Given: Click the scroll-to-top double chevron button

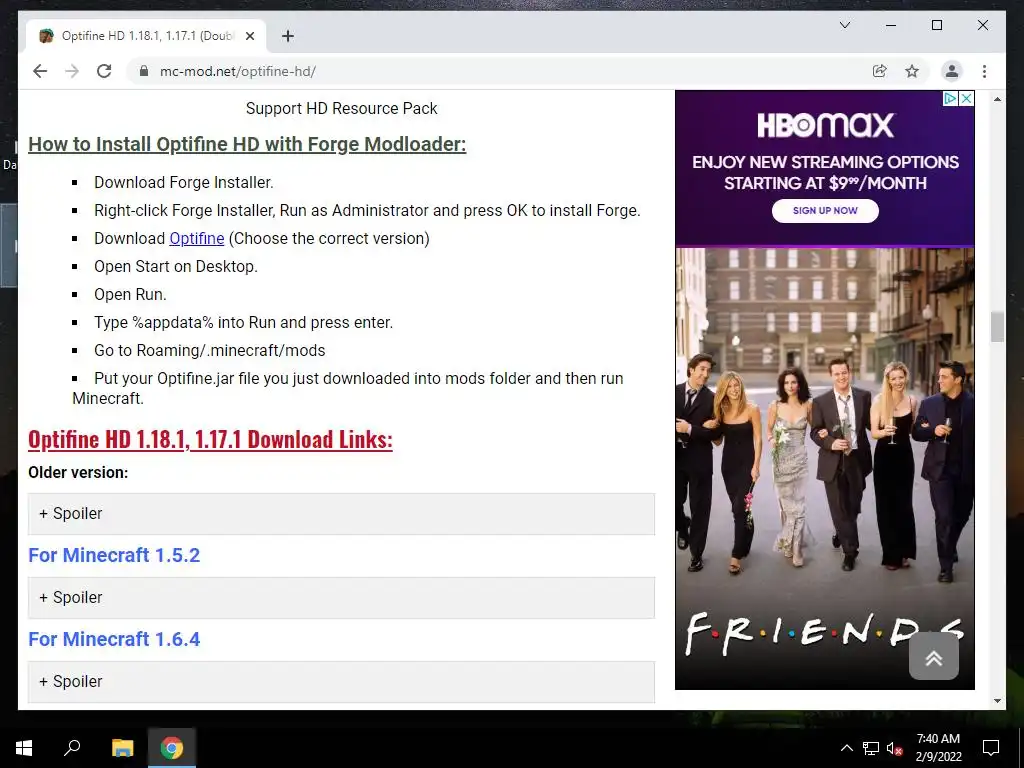Looking at the screenshot, I should 934,658.
